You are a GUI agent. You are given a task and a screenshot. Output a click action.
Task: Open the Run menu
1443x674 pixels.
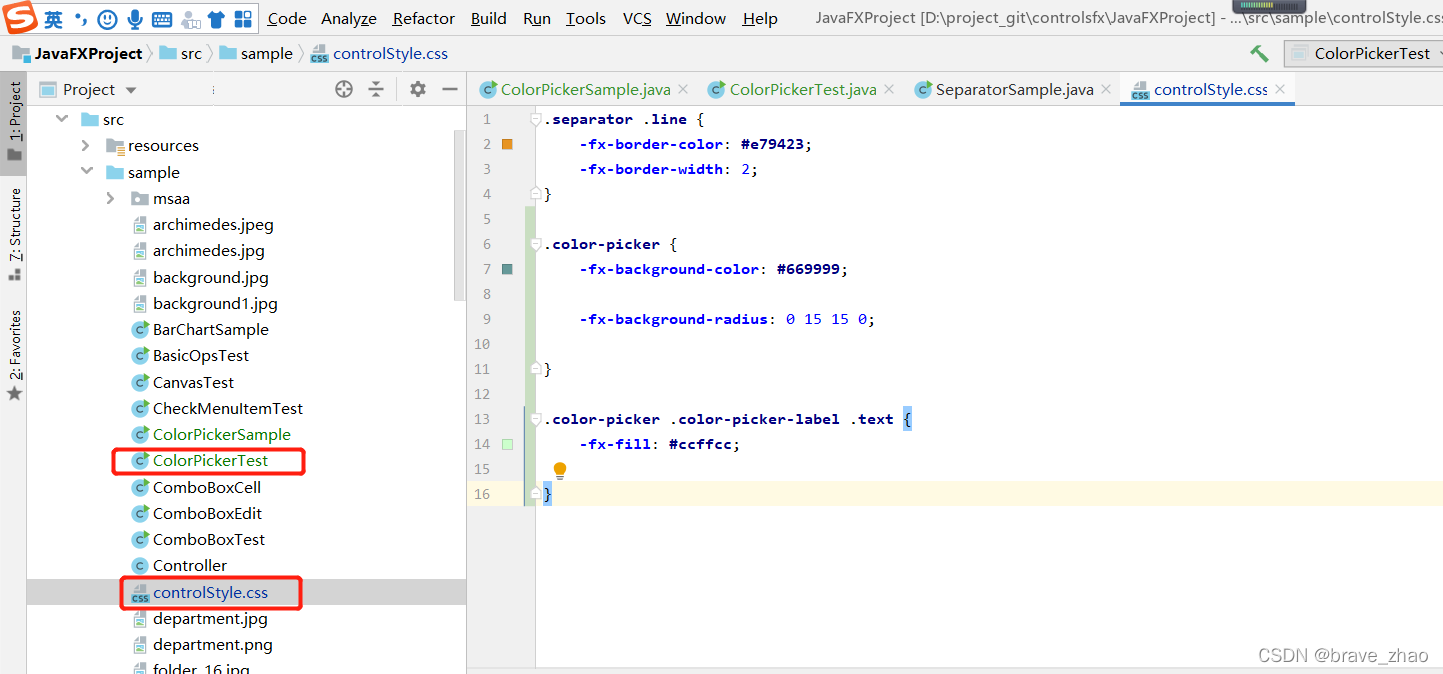pos(537,18)
